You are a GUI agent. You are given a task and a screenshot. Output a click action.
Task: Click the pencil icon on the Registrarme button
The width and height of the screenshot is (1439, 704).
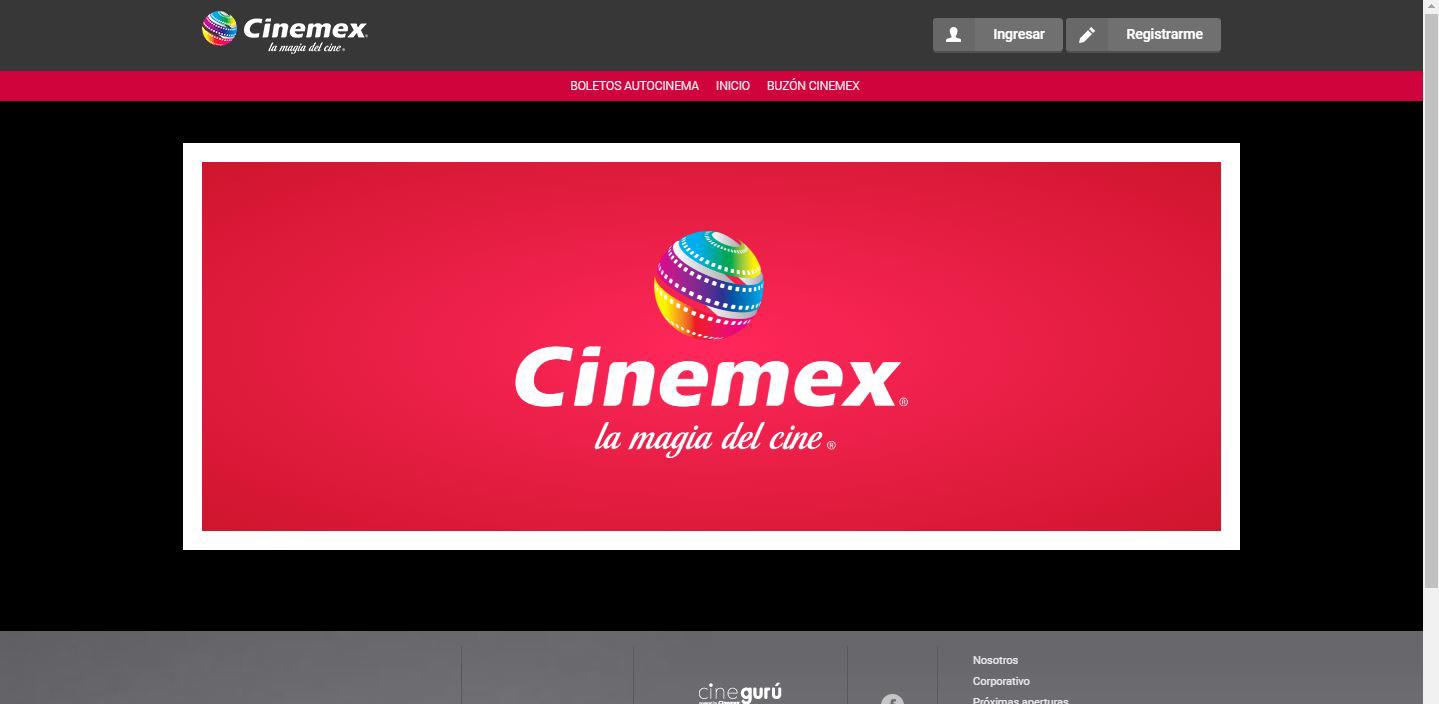click(x=1087, y=33)
